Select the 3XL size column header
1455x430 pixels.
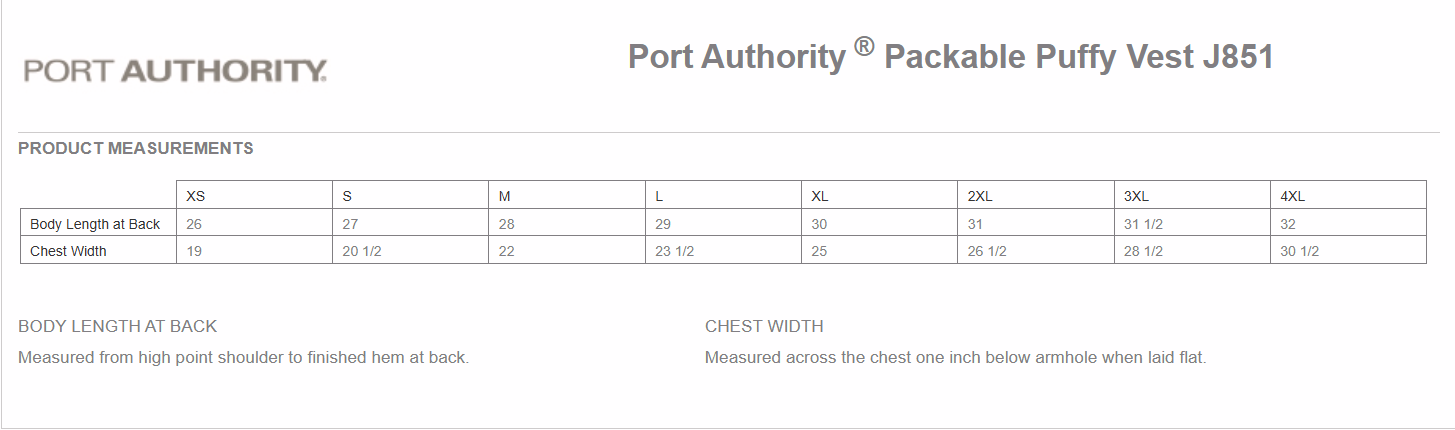pyautogui.click(x=1136, y=196)
